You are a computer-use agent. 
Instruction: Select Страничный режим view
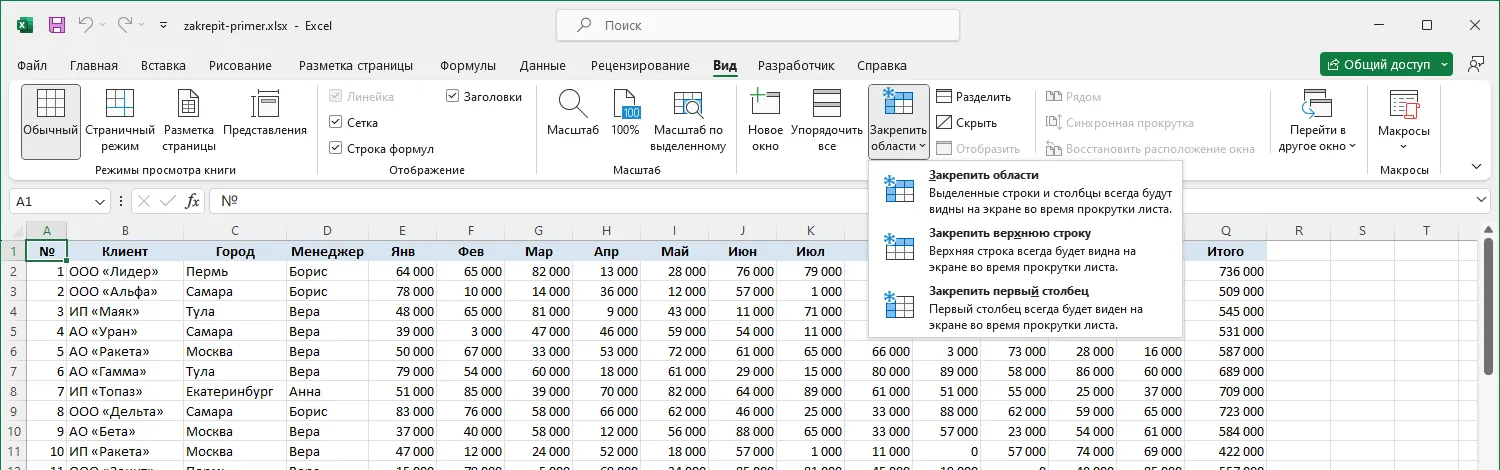(x=120, y=121)
